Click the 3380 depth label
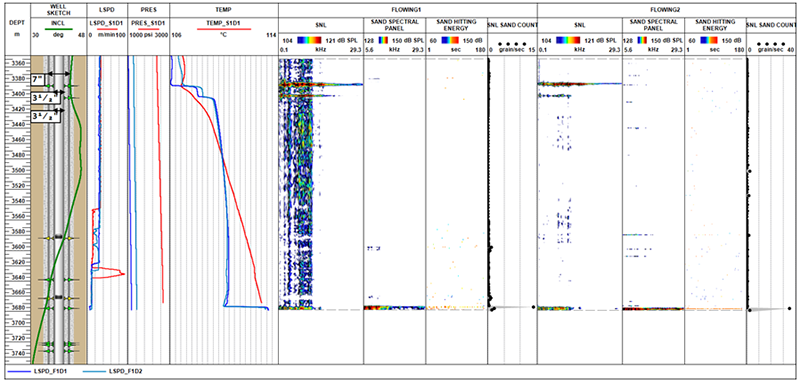The width and height of the screenshot is (800, 383). 17,79
